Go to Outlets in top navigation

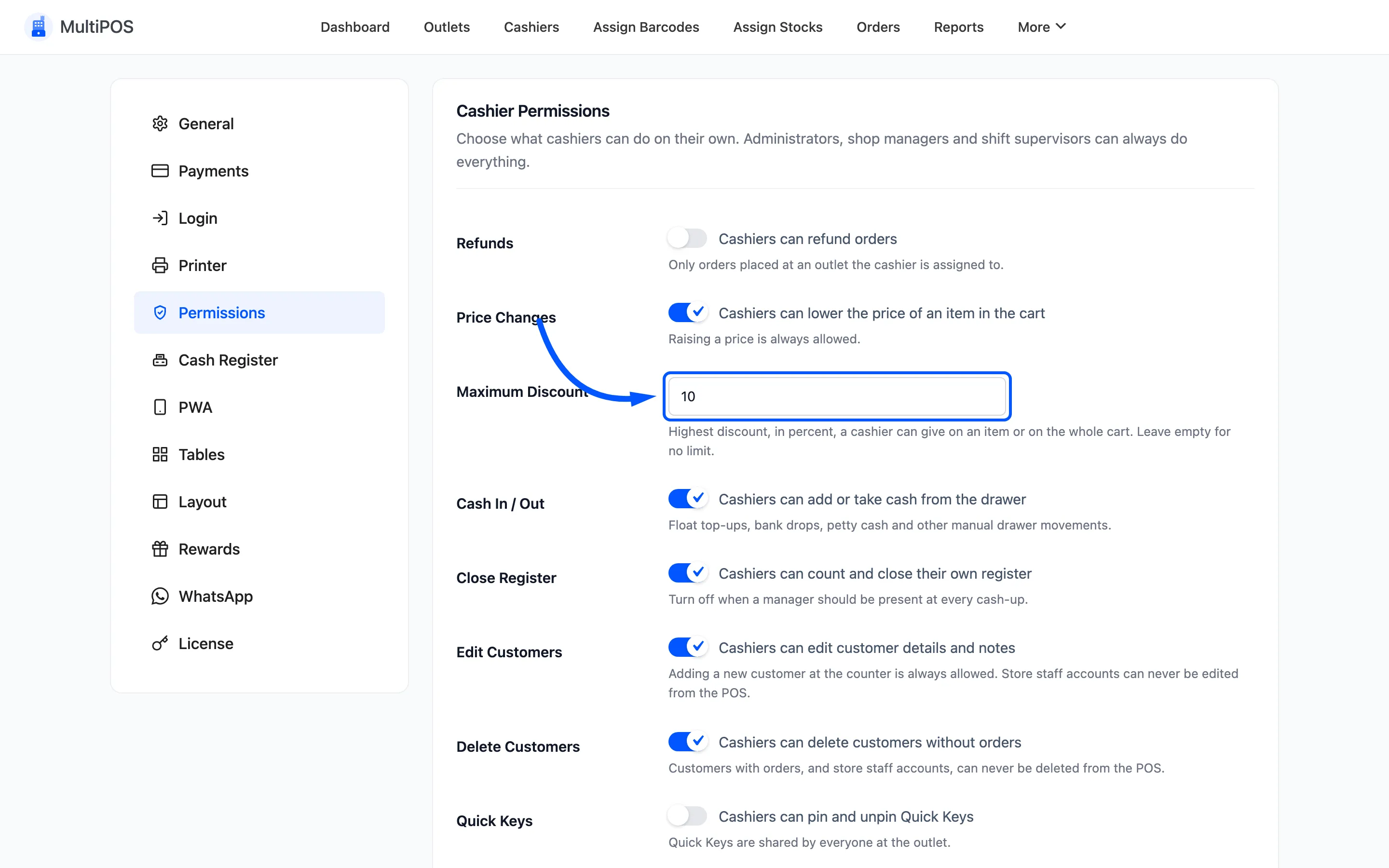(x=447, y=27)
